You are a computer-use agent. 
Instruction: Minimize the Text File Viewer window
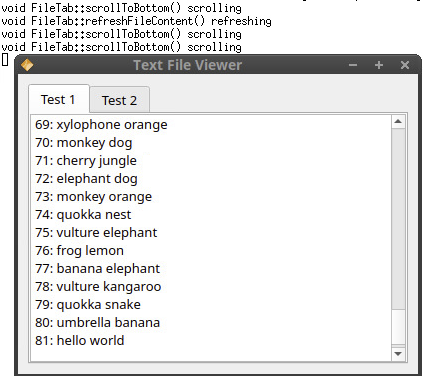(353, 65)
